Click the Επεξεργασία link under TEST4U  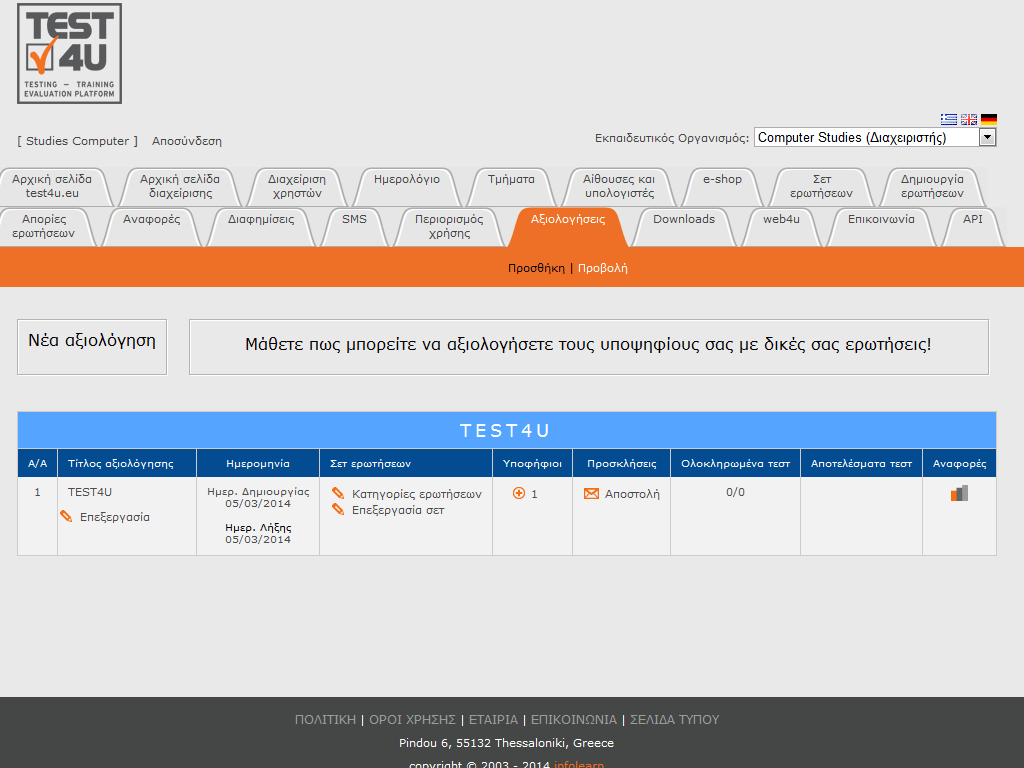pos(115,517)
